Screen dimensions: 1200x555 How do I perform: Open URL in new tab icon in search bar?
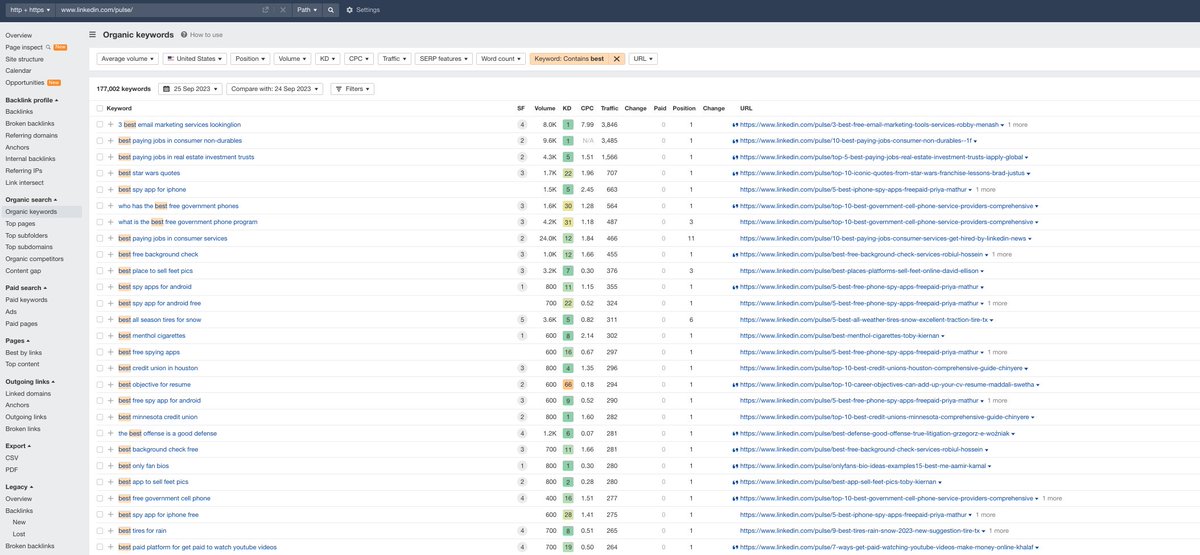tap(265, 9)
